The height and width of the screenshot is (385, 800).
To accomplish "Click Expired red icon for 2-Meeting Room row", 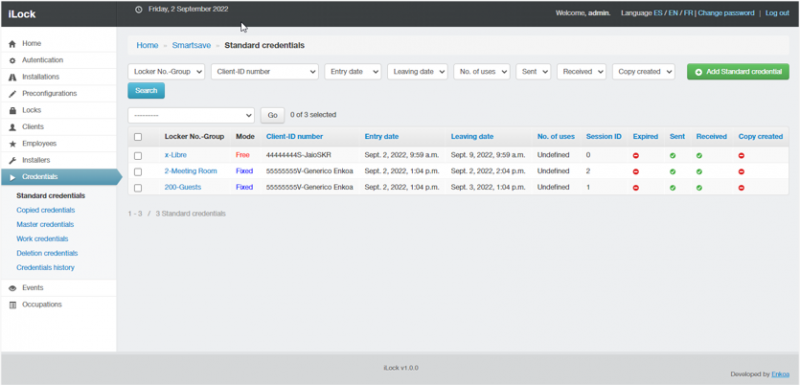I will click(x=636, y=172).
